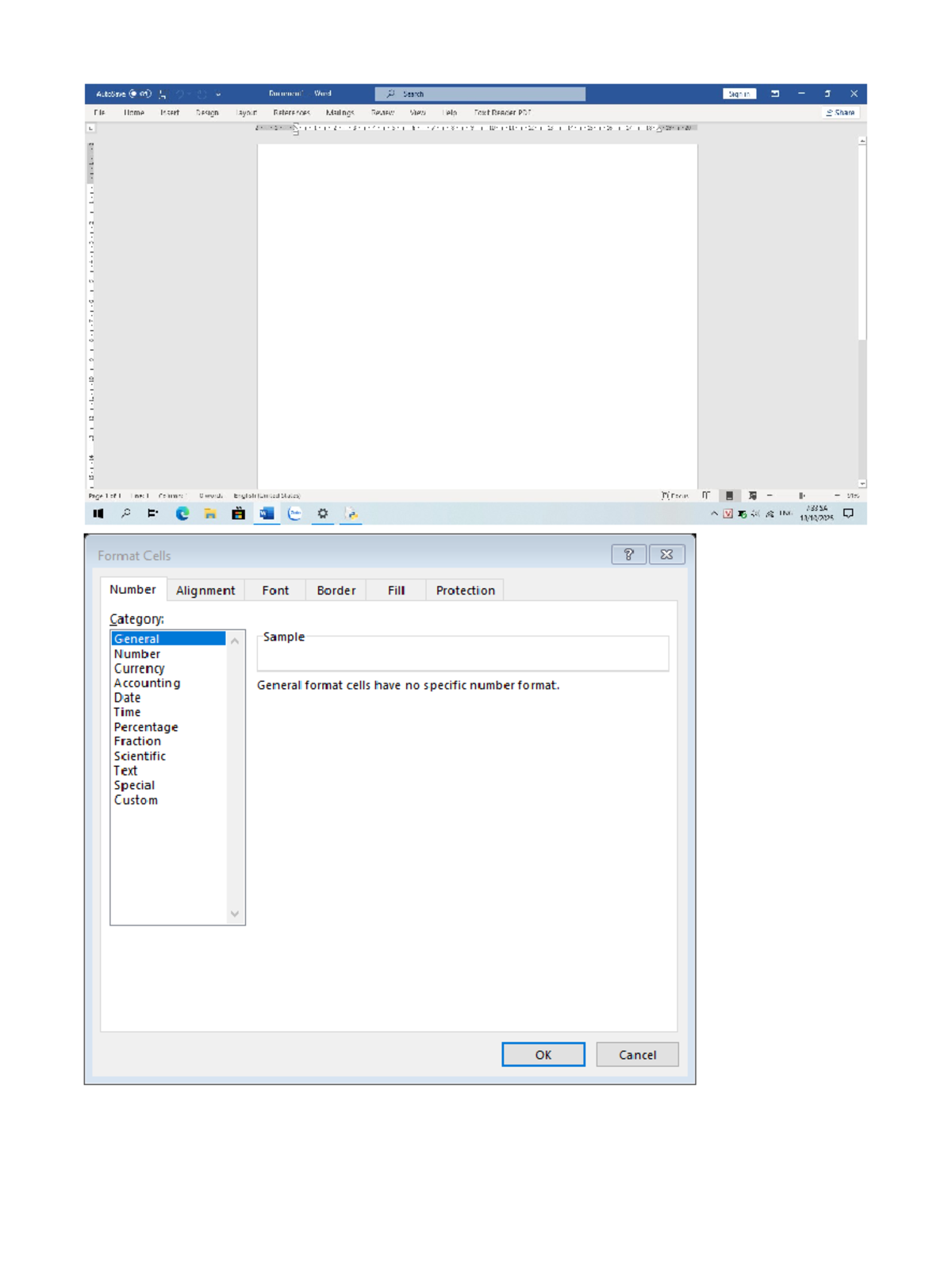Show hidden icons in system tray
The height and width of the screenshot is (1270, 952).
tap(714, 514)
